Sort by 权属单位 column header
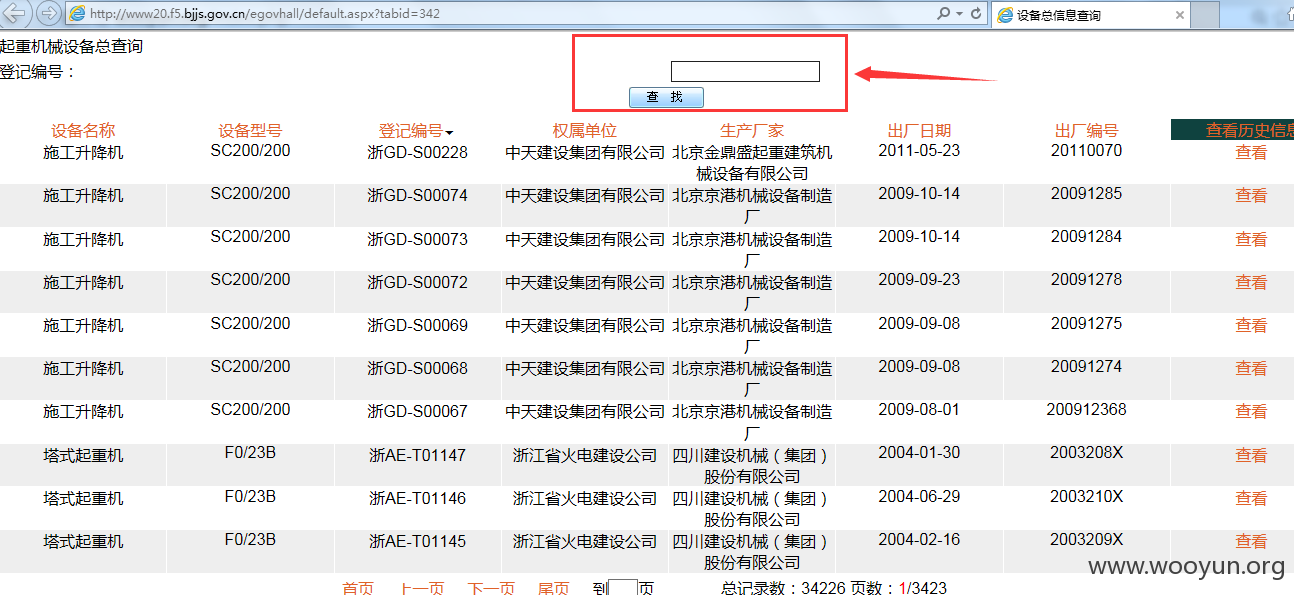 (x=585, y=131)
